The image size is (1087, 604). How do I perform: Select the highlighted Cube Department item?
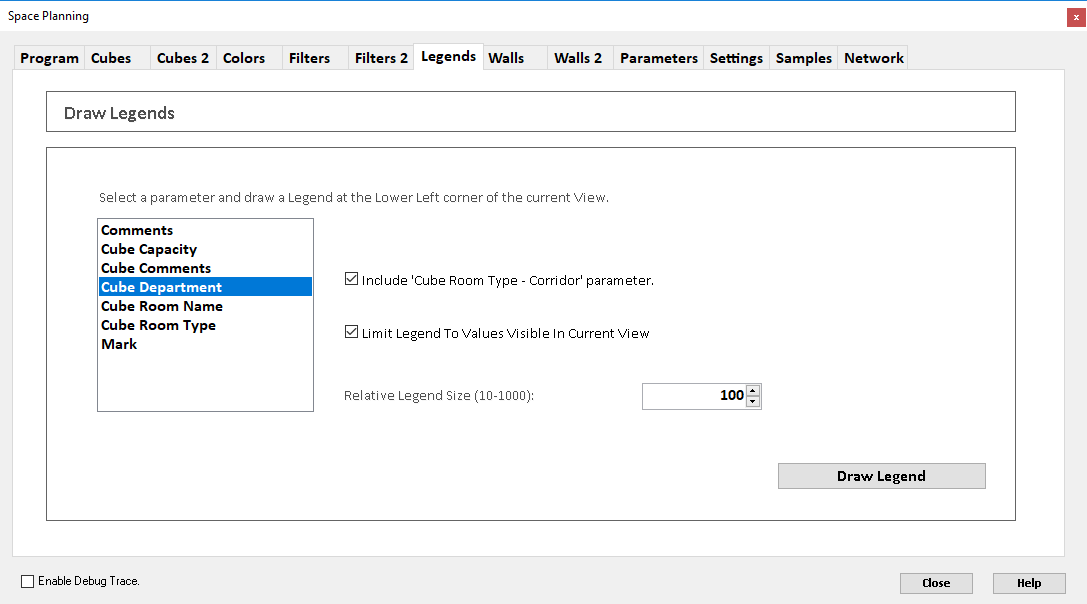(x=205, y=287)
